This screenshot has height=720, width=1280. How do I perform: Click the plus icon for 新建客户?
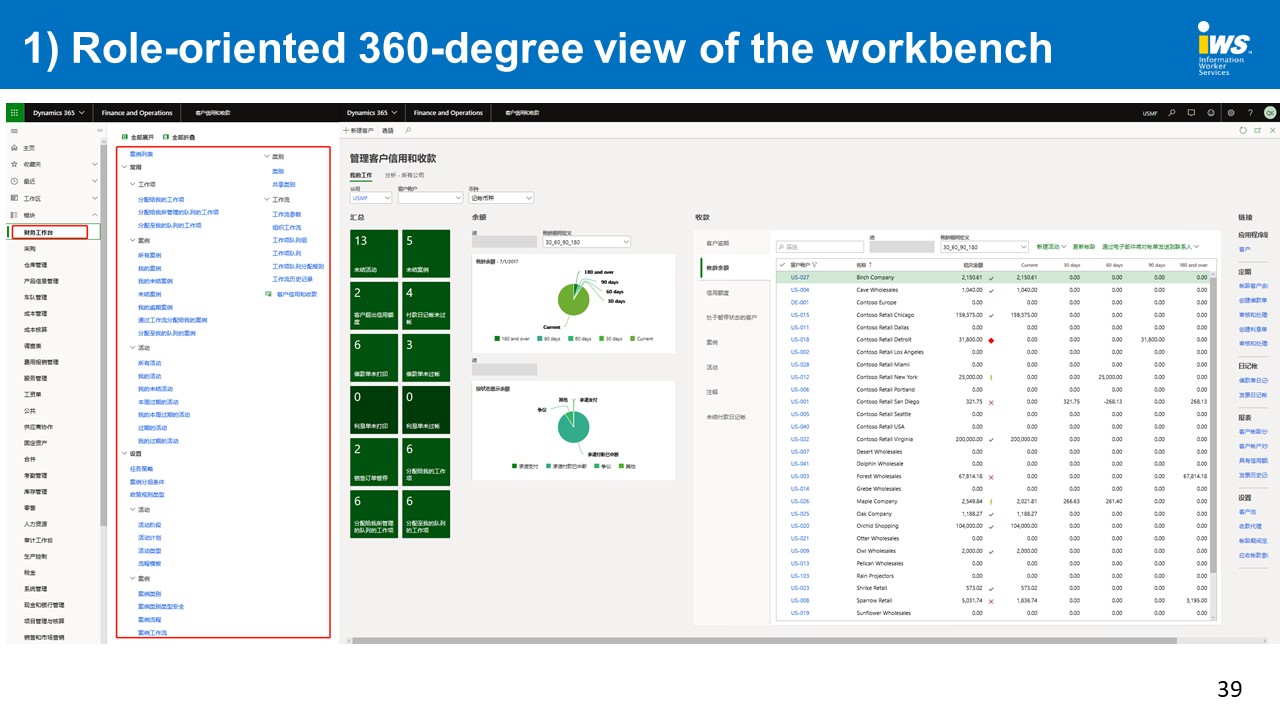click(346, 130)
